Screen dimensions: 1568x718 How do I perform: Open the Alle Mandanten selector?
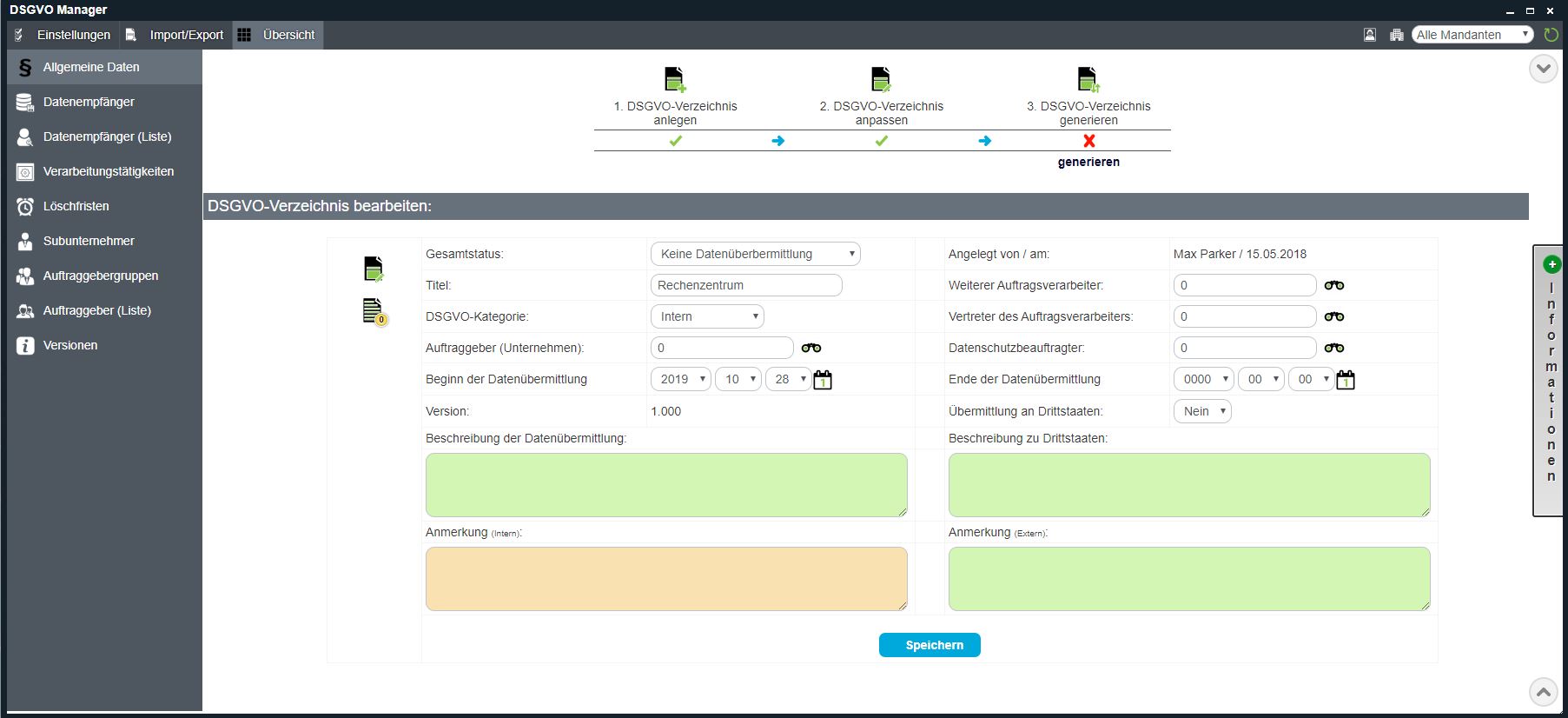[1472, 35]
